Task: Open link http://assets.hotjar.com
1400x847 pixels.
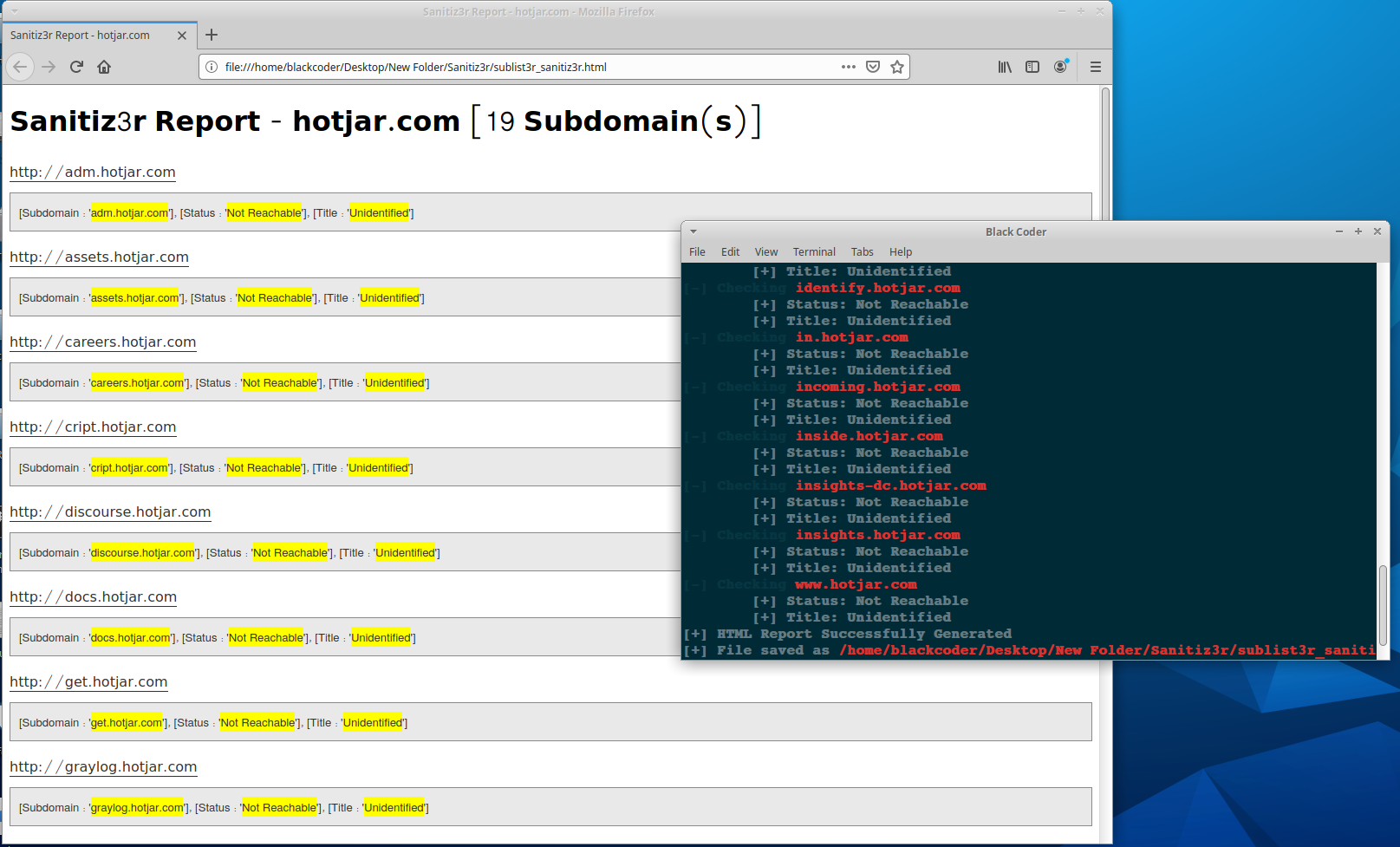Action: tap(99, 257)
